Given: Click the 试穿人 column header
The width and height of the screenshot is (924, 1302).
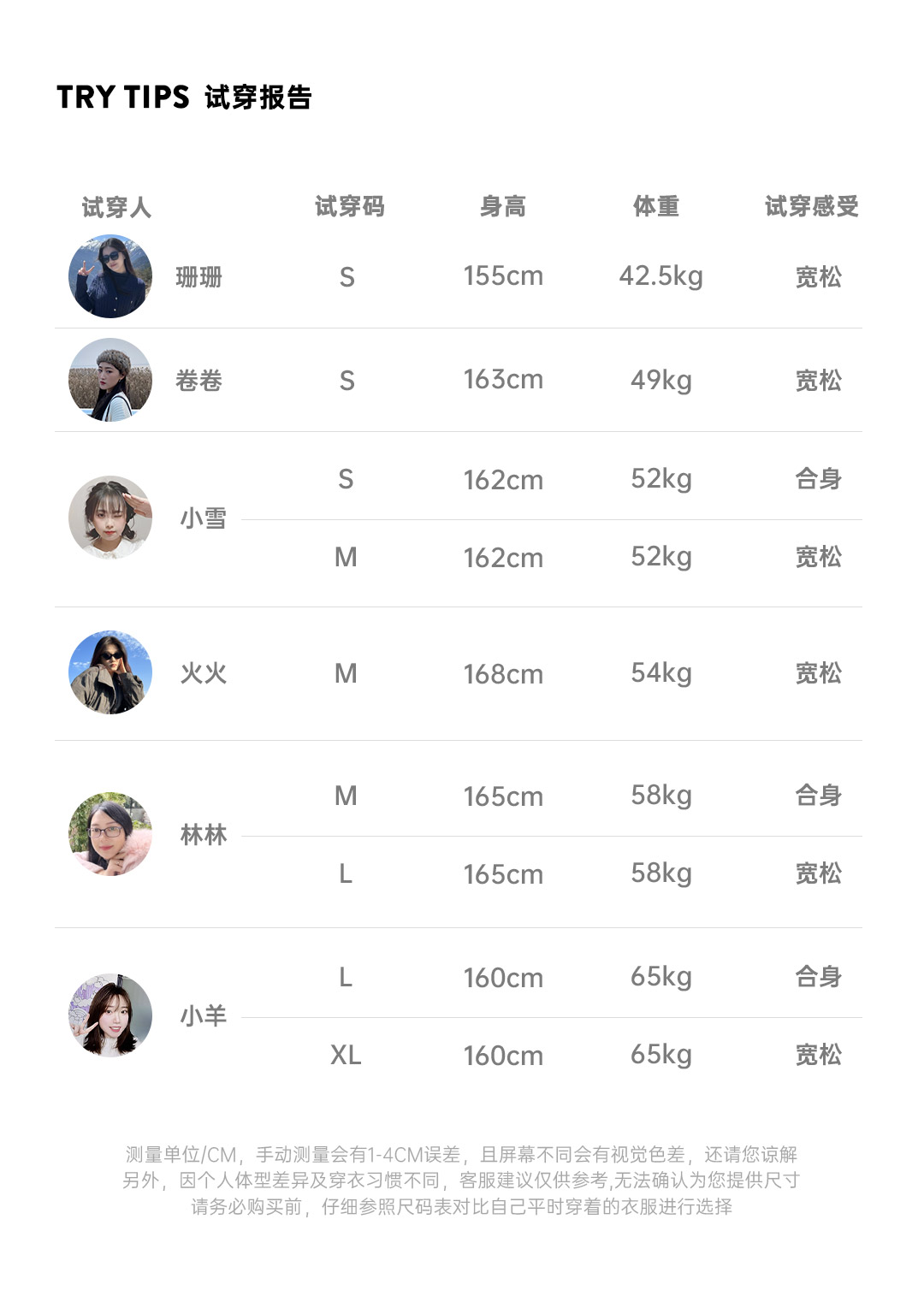Looking at the screenshot, I should pyautogui.click(x=116, y=207).
